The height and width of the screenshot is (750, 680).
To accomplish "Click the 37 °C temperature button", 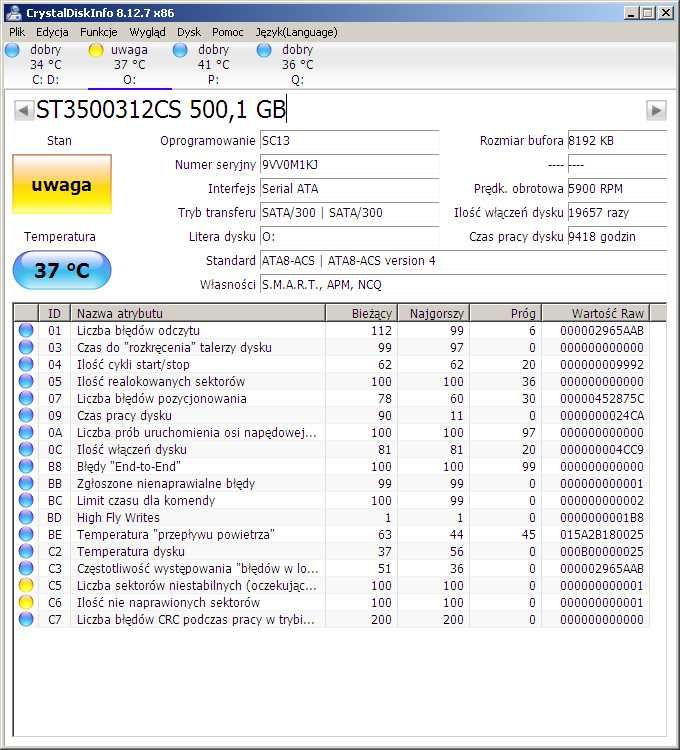I will [x=62, y=270].
